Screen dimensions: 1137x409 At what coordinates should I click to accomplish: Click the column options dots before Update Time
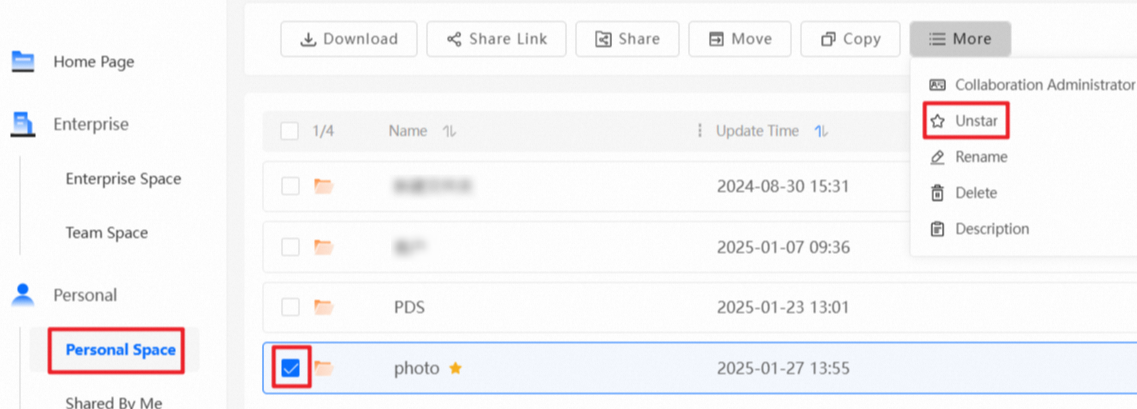[699, 131]
